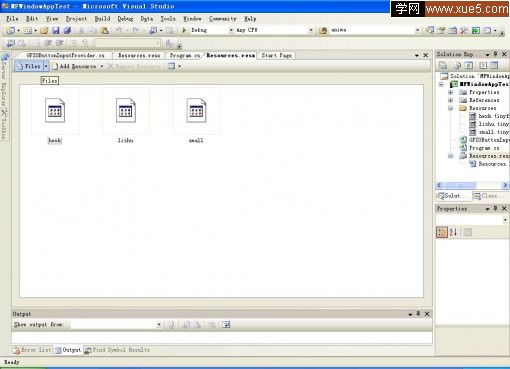This screenshot has height=369, width=510.
Task: Click the New Project toolbar icon
Action: [x=10, y=30]
